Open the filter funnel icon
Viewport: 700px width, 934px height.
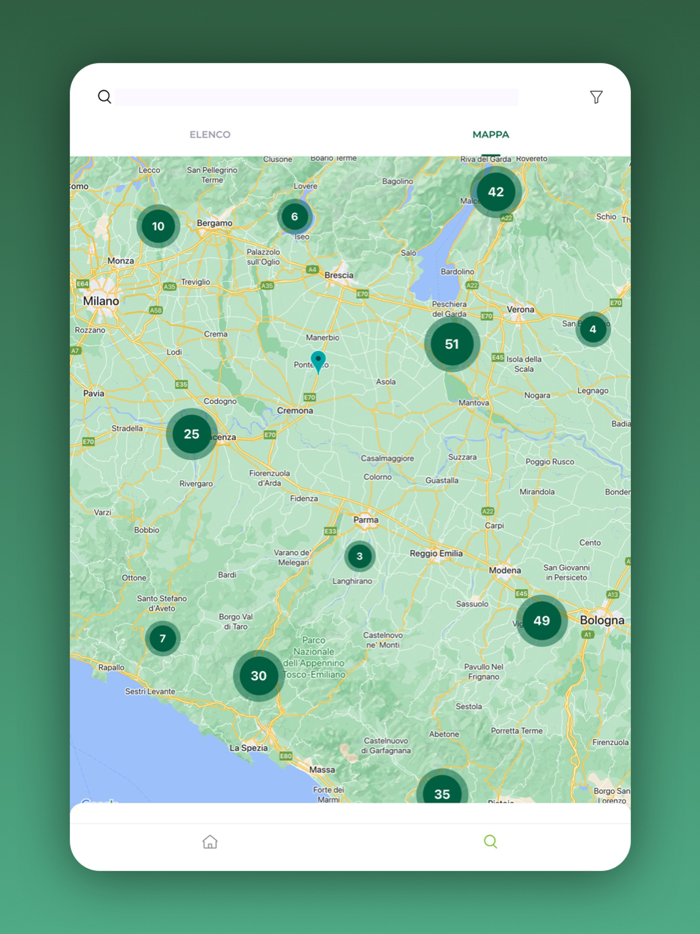596,97
